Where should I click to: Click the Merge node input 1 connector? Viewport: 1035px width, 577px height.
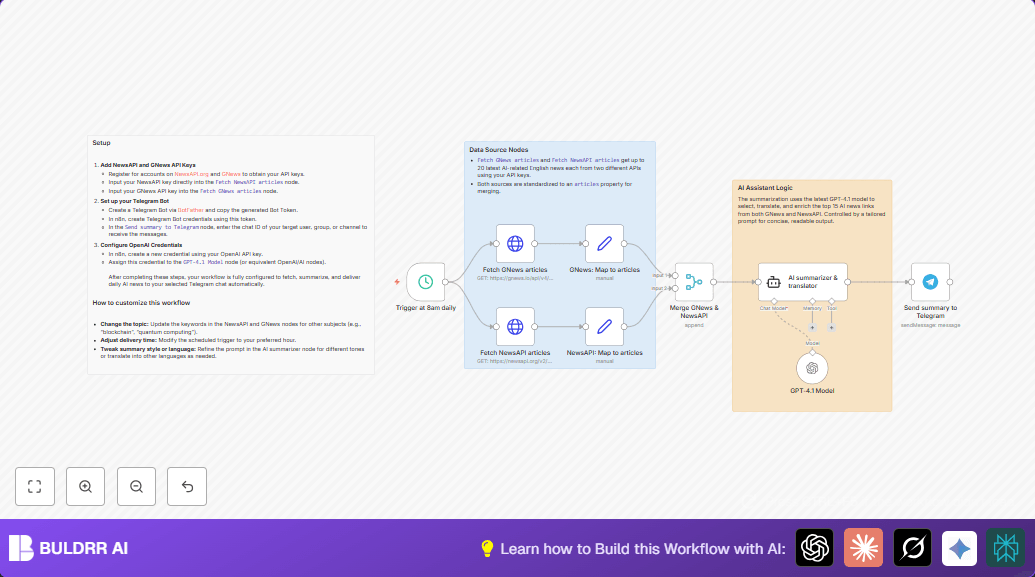675,275
